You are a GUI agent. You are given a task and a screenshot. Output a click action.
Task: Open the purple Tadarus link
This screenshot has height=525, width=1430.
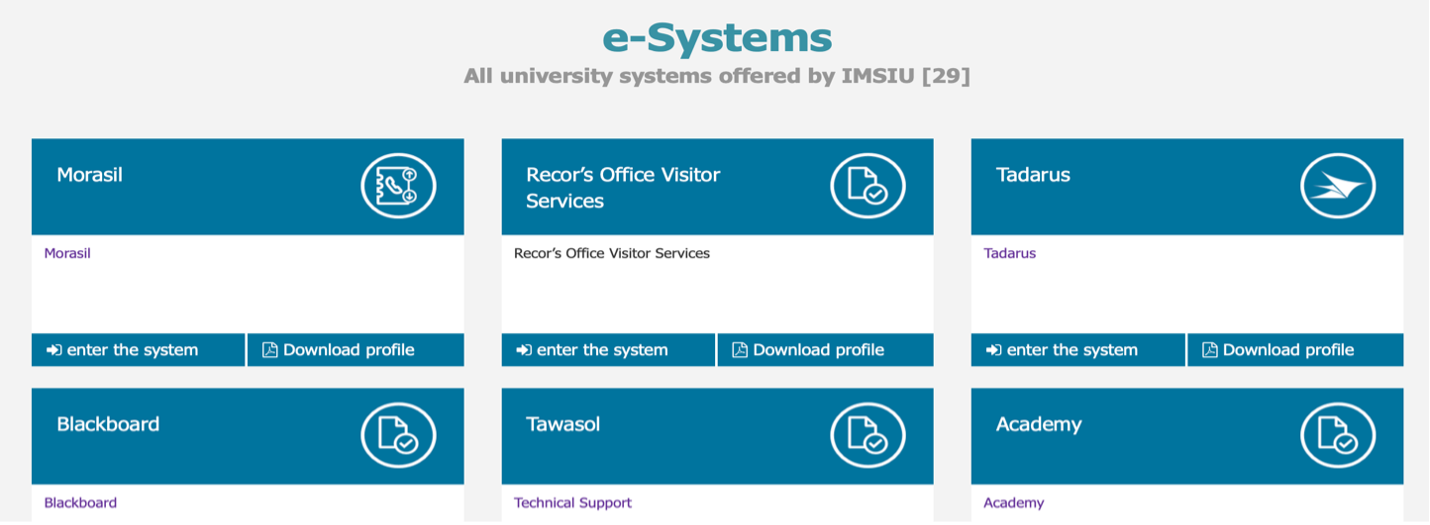tap(1009, 254)
